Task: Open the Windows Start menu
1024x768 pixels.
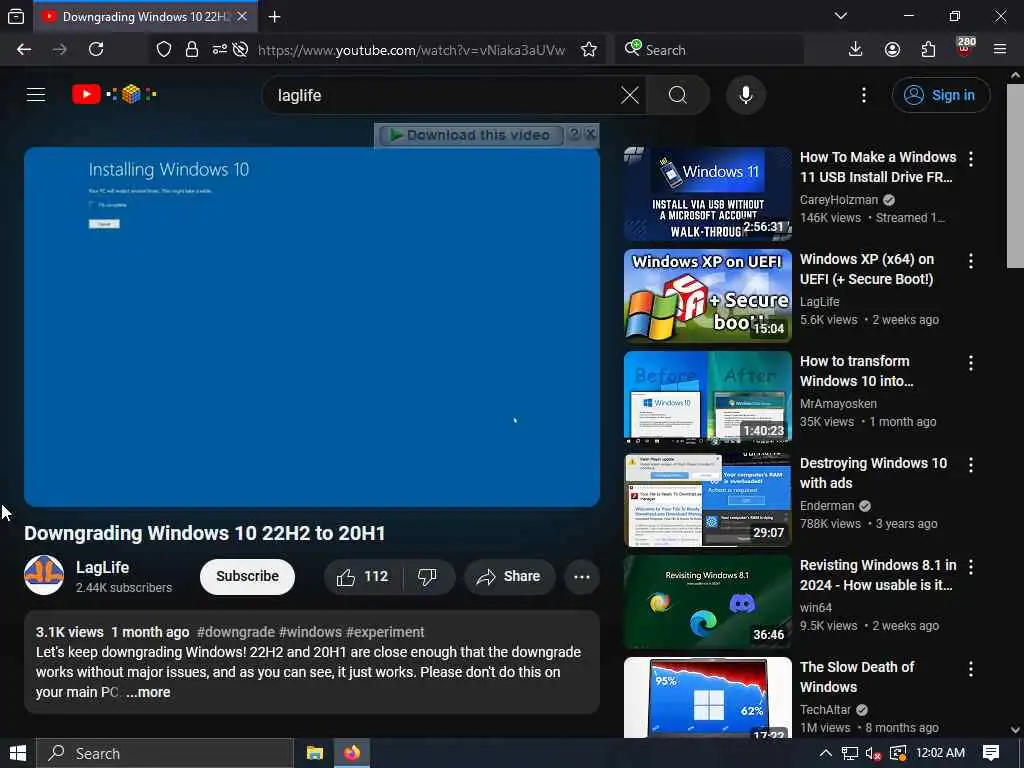Action: coord(18,754)
